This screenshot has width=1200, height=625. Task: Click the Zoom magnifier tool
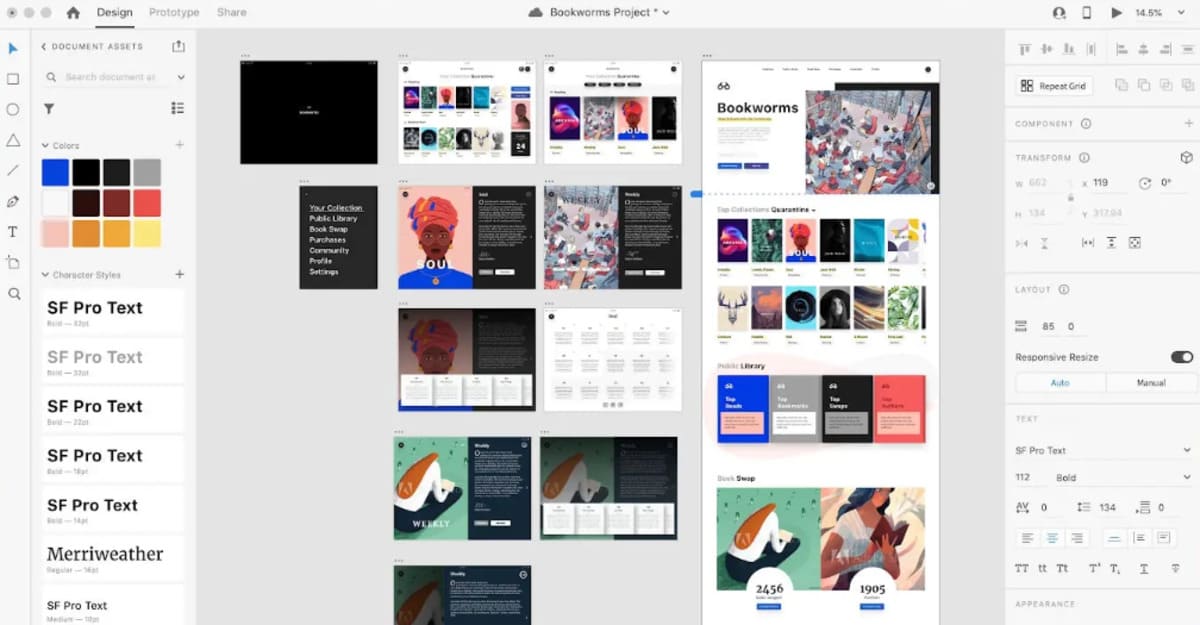click(x=13, y=294)
